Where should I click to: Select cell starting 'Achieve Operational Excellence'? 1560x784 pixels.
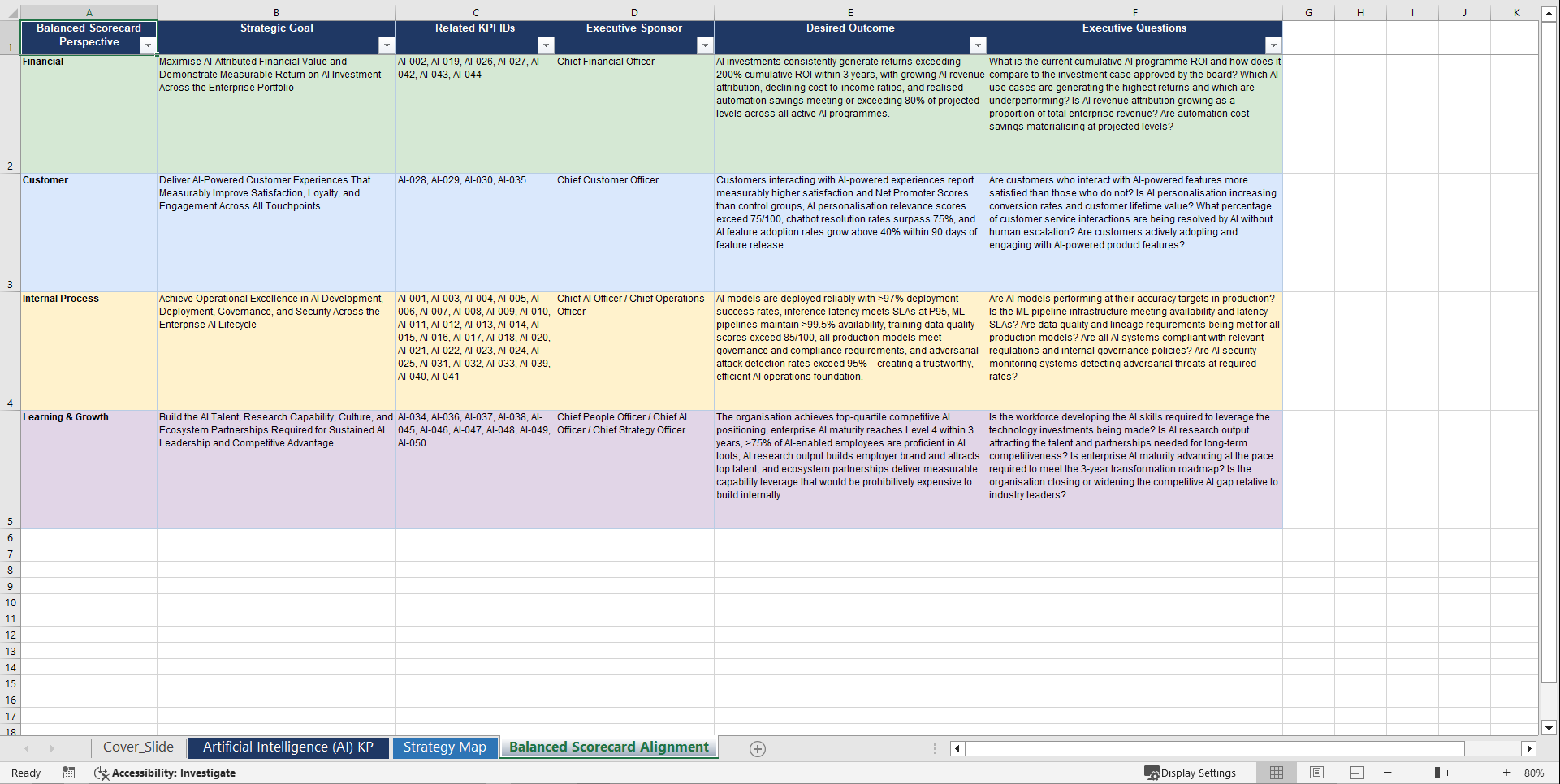[276, 351]
